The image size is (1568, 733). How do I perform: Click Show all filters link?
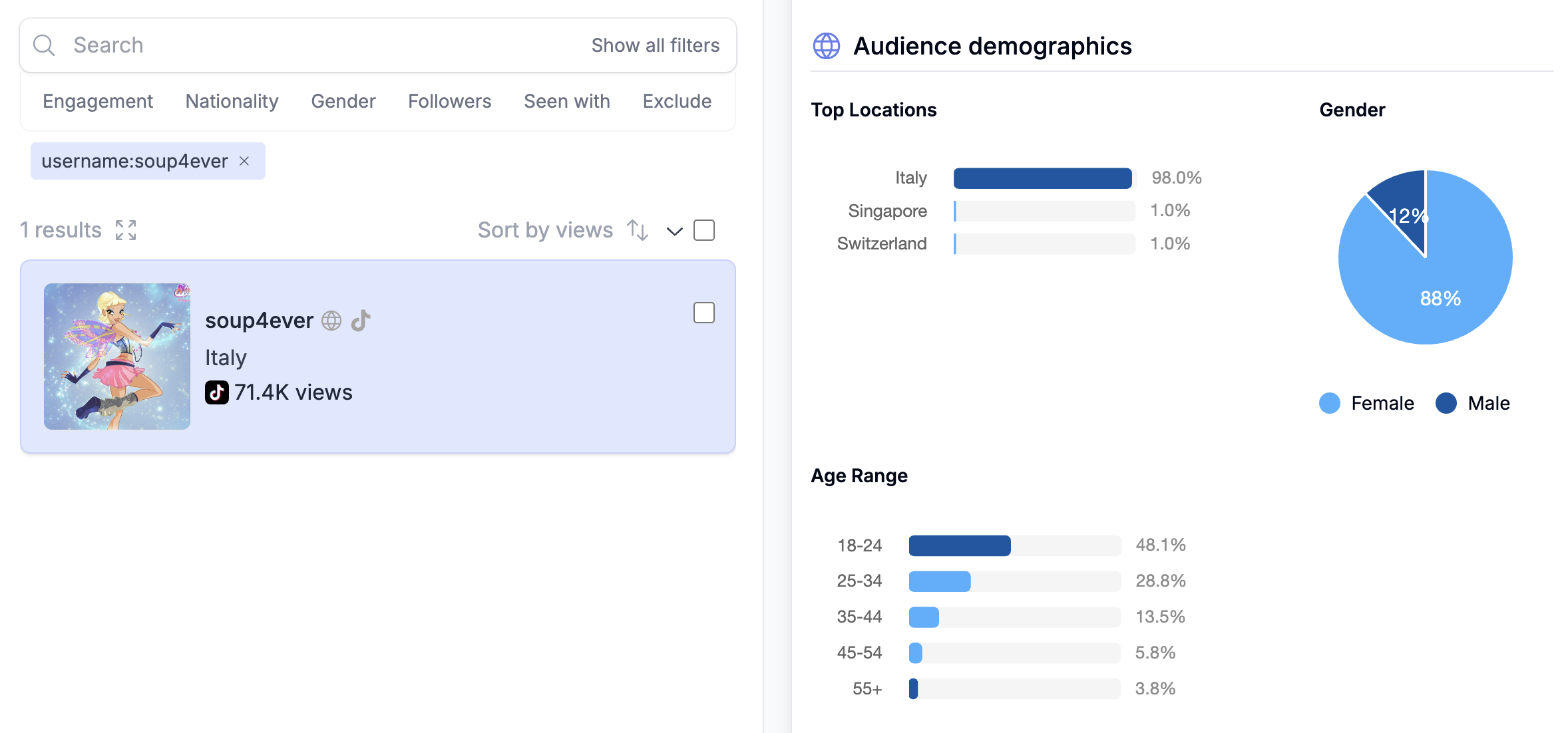[x=655, y=45]
